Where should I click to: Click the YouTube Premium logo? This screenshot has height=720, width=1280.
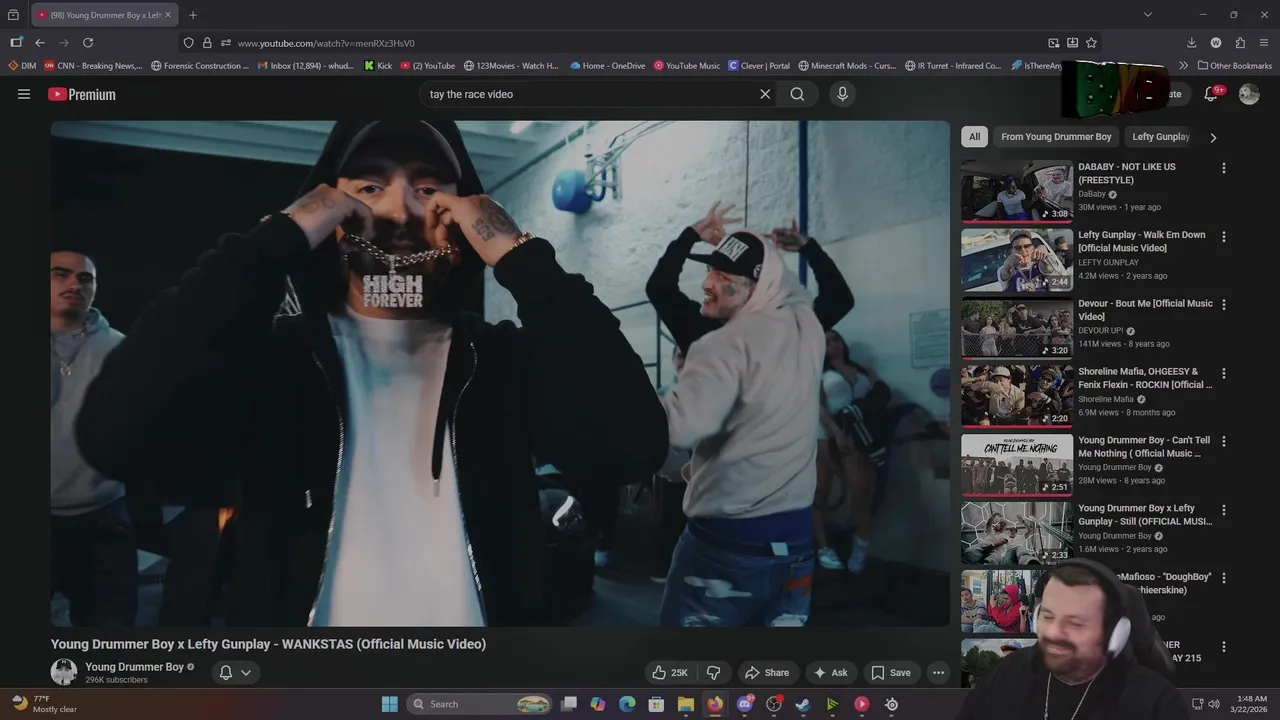tap(82, 94)
